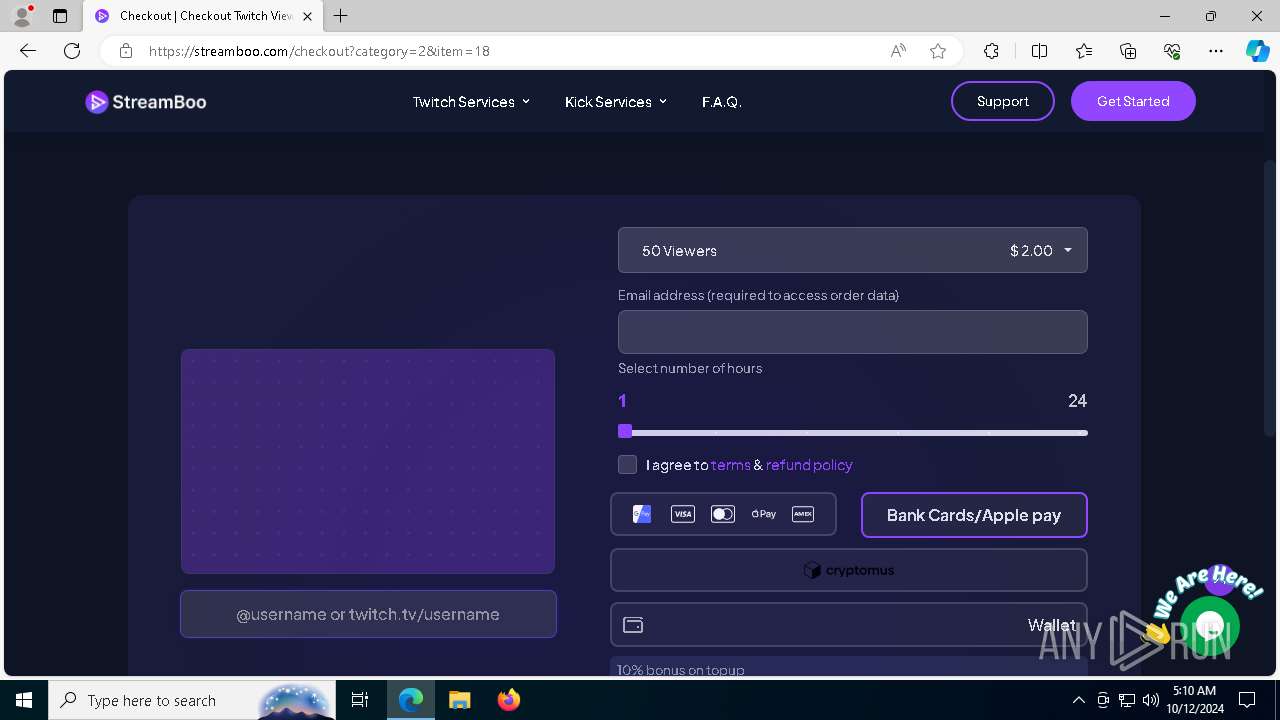Open Task View on the taskbar
Image resolution: width=1280 pixels, height=720 pixels.
click(360, 700)
